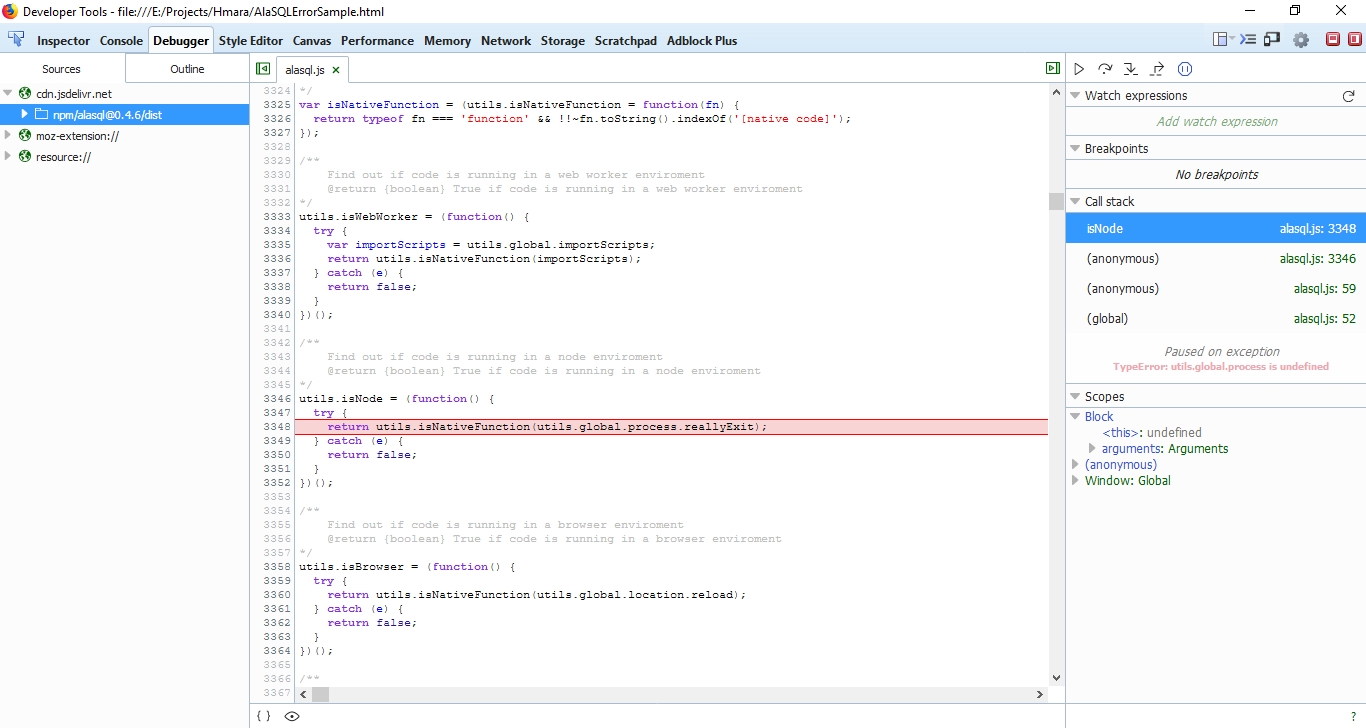This screenshot has height=728, width=1366.
Task: Switch to the Console tab
Action: click(121, 41)
